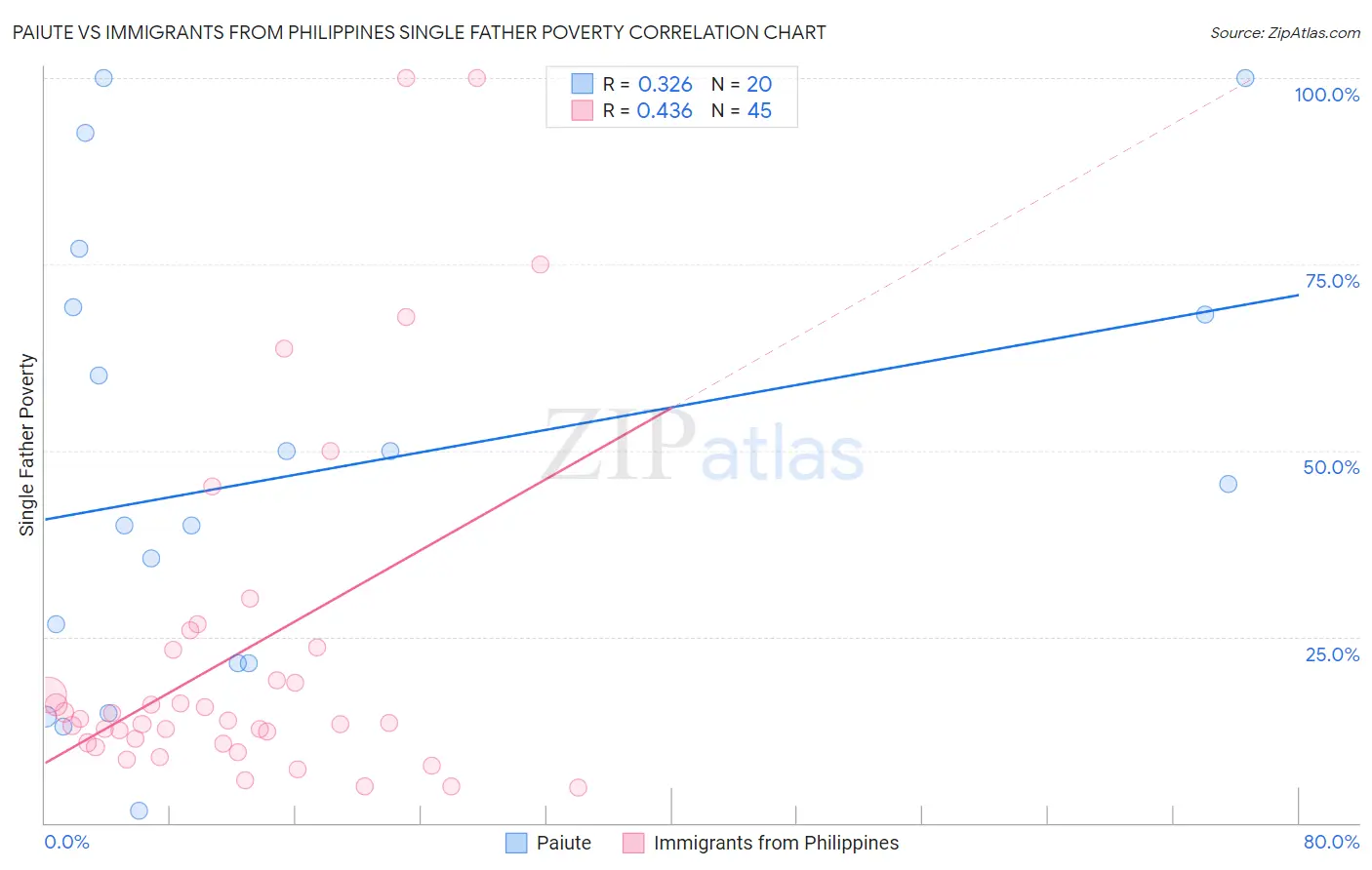Click the blue Paiute point near 68% on right
Viewport: 1372px width, 870px height.
[1205, 314]
